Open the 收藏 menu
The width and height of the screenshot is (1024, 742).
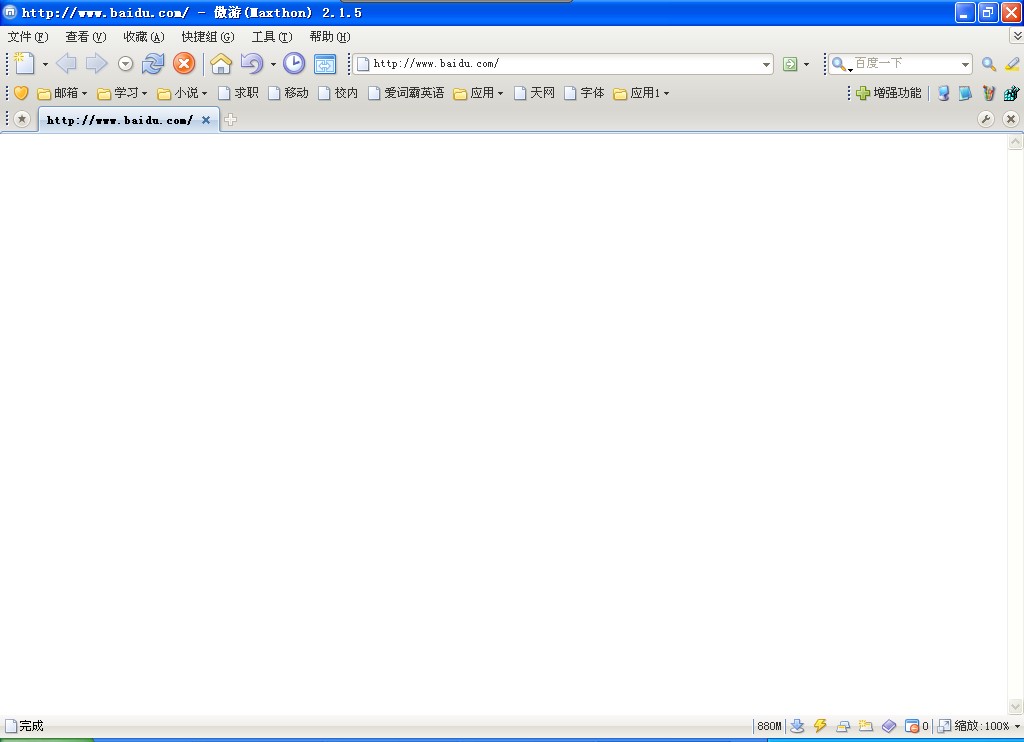(143, 37)
